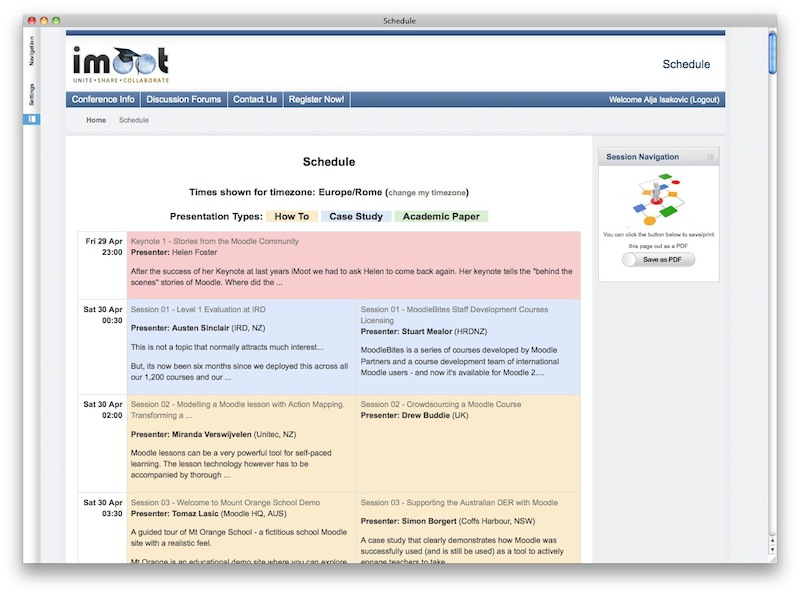The height and width of the screenshot is (595, 800).
Task: Open Session 02 Modelling a Moodle lesson
Action: (237, 410)
